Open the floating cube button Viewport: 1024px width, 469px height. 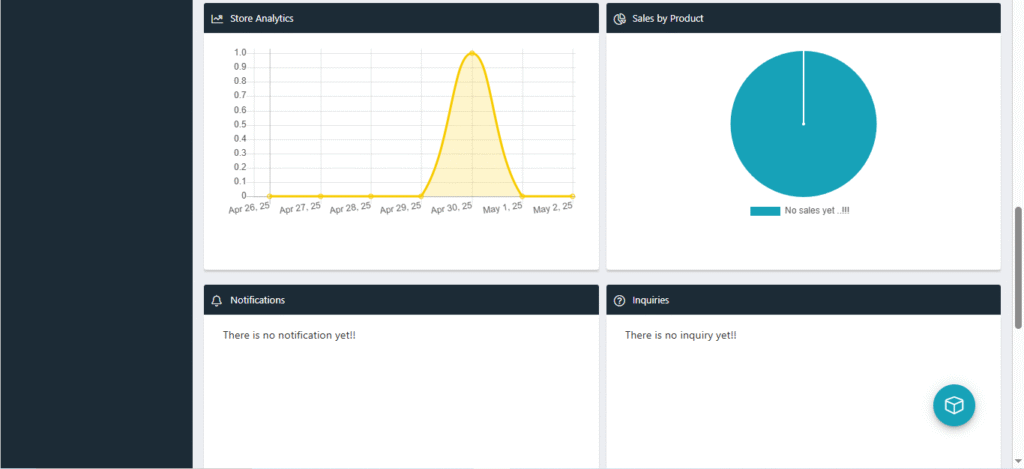(954, 405)
